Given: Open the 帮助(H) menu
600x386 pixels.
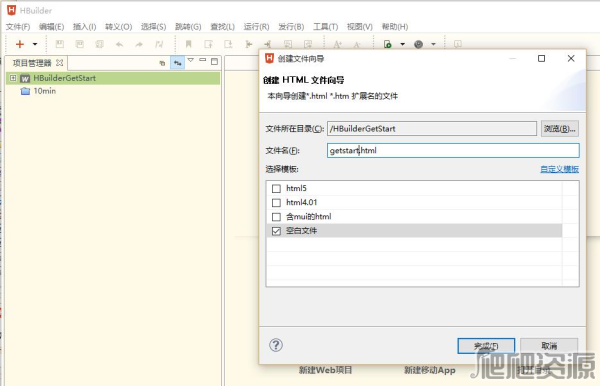Looking at the screenshot, I should click(x=395, y=27).
